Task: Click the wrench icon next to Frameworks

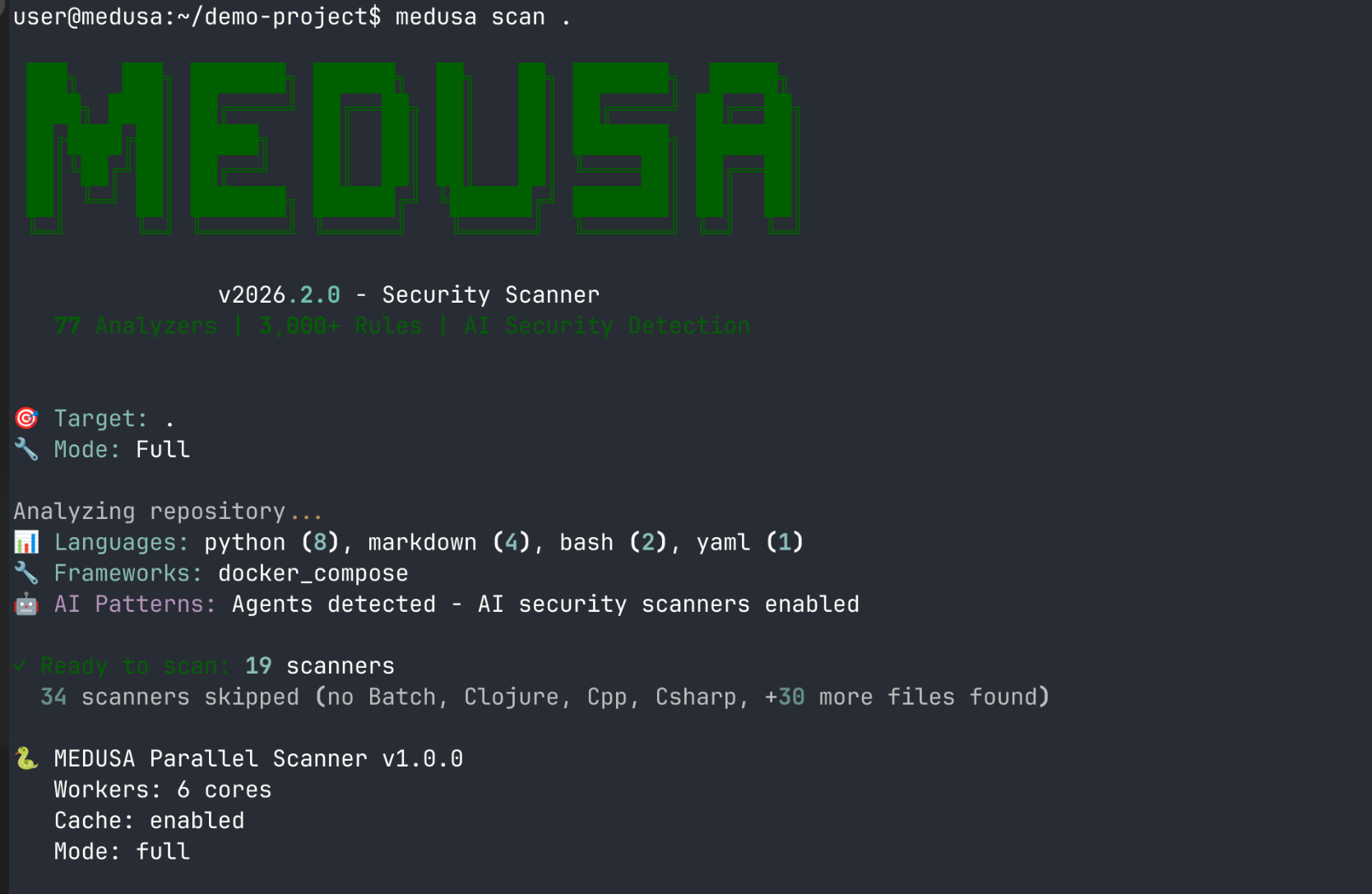Action: (x=26, y=572)
